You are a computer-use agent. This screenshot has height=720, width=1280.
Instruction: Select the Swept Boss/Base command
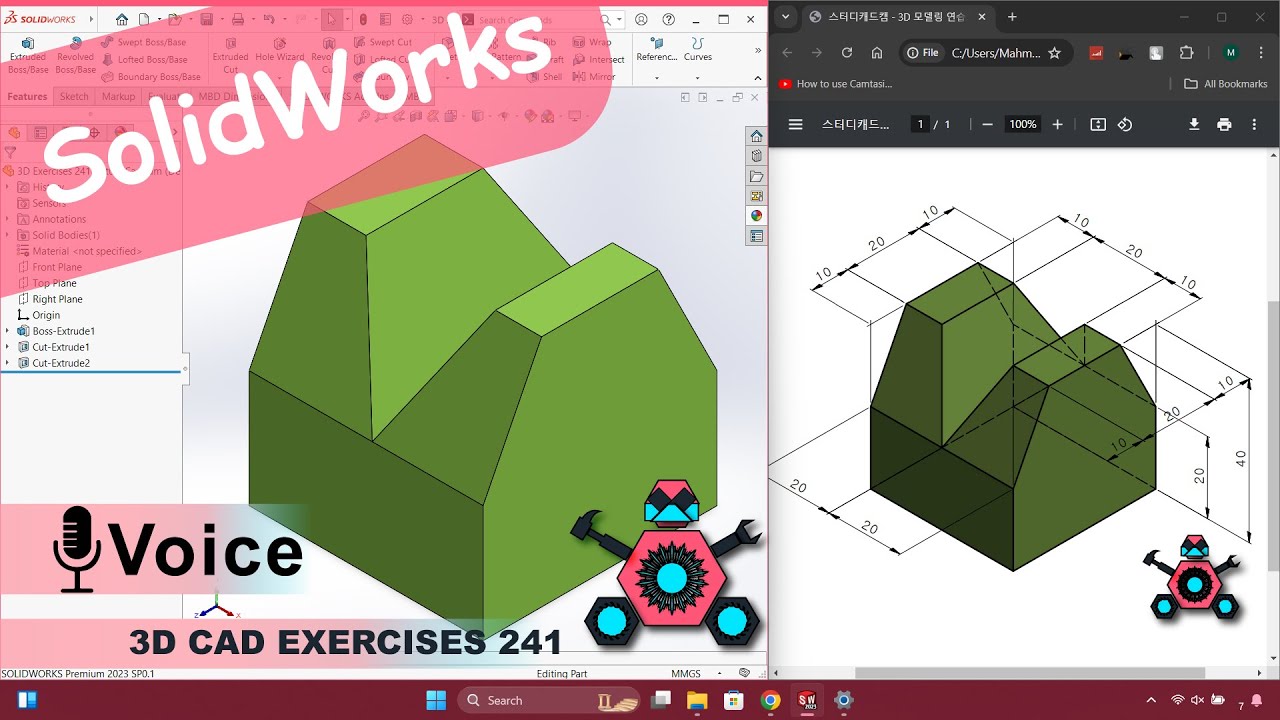[x=143, y=42]
